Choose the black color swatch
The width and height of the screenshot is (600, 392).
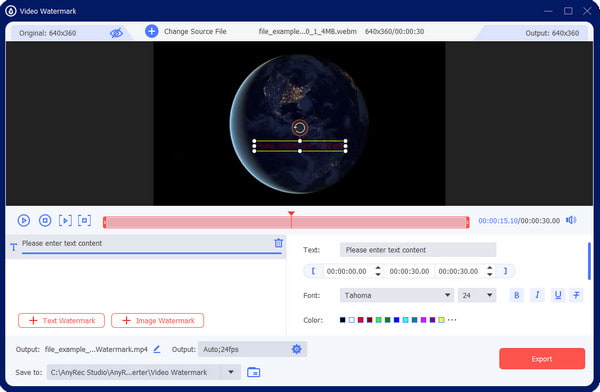click(x=342, y=320)
